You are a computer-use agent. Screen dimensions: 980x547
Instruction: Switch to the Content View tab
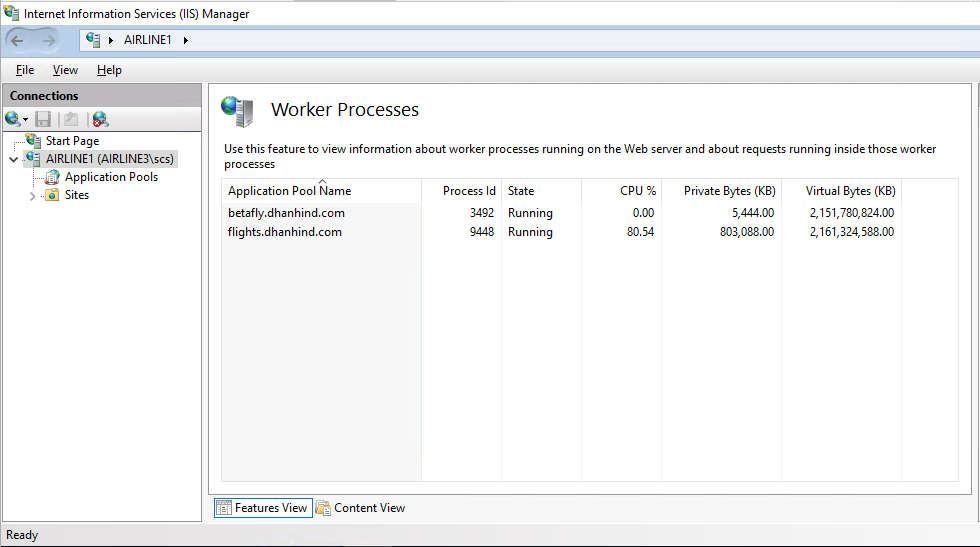pos(361,508)
